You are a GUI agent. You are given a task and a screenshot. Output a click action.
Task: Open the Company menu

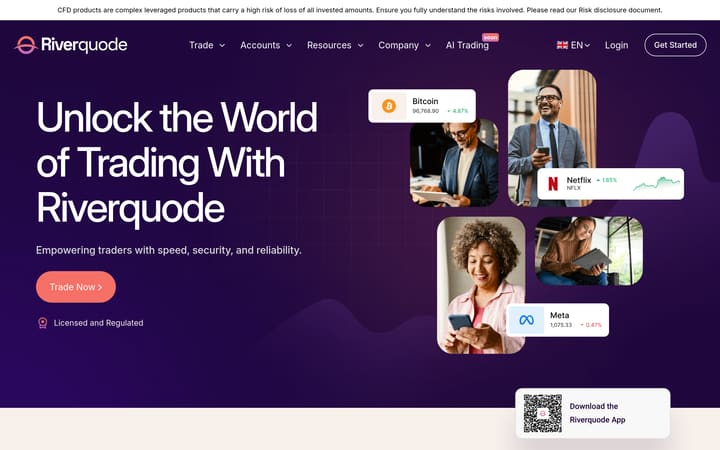click(398, 45)
